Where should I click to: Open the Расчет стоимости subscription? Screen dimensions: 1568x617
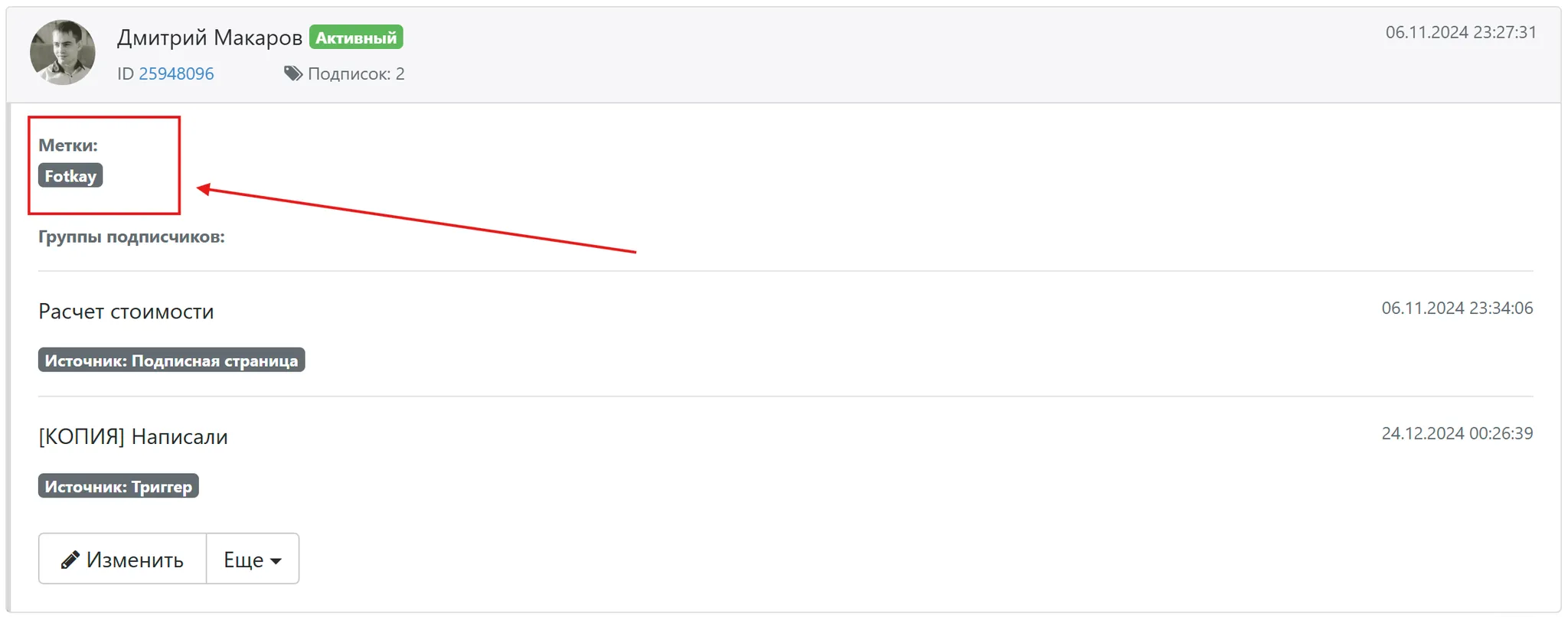coord(126,312)
